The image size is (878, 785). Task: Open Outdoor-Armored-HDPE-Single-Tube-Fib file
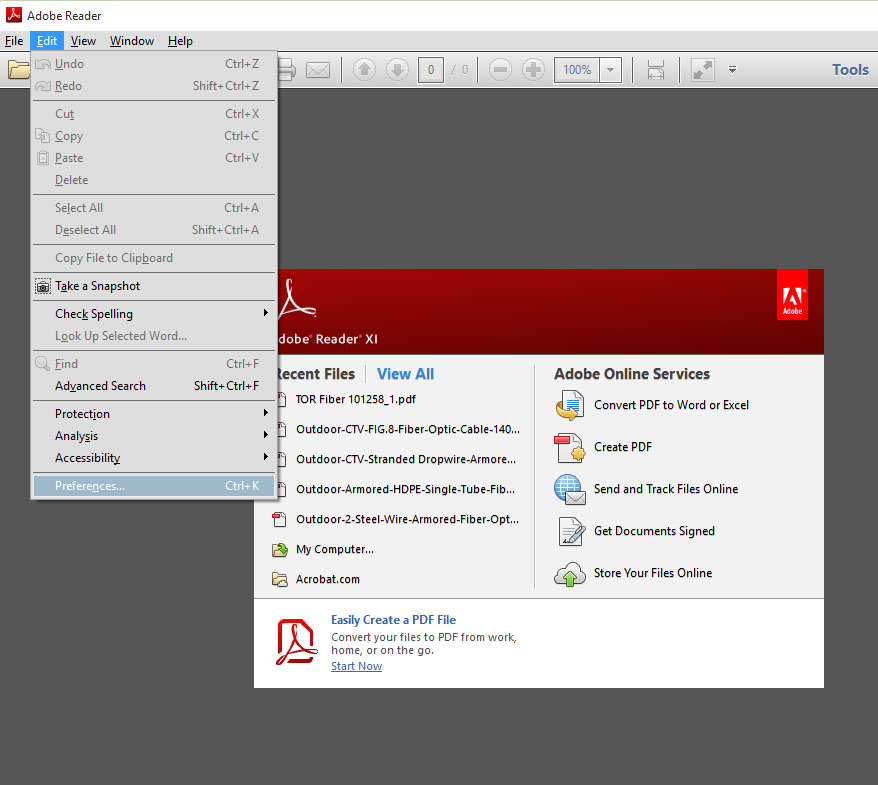pos(405,489)
